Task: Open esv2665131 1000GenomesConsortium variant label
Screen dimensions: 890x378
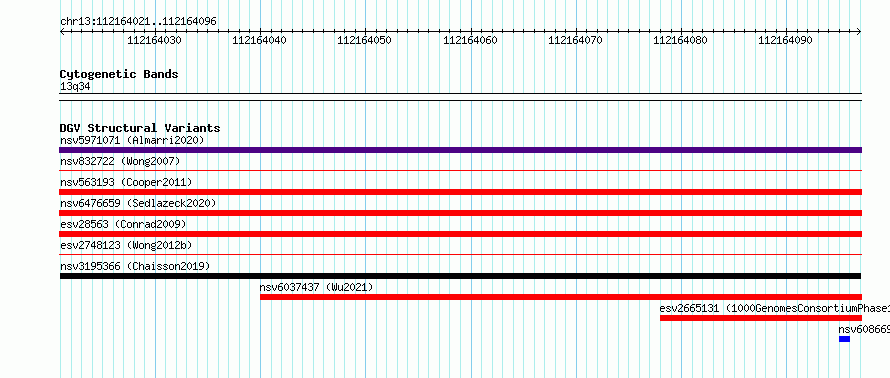Action: pyautogui.click(x=775, y=308)
